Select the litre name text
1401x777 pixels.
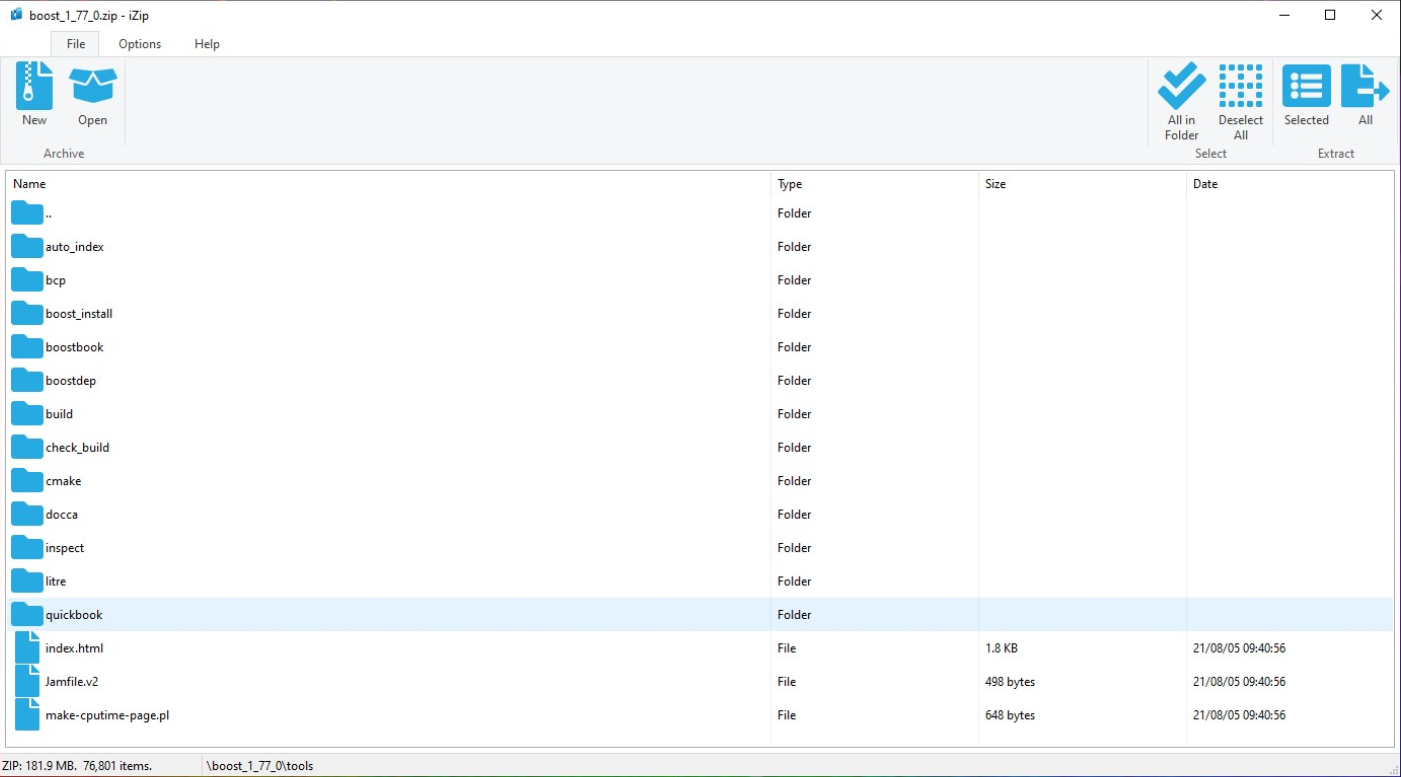point(56,582)
